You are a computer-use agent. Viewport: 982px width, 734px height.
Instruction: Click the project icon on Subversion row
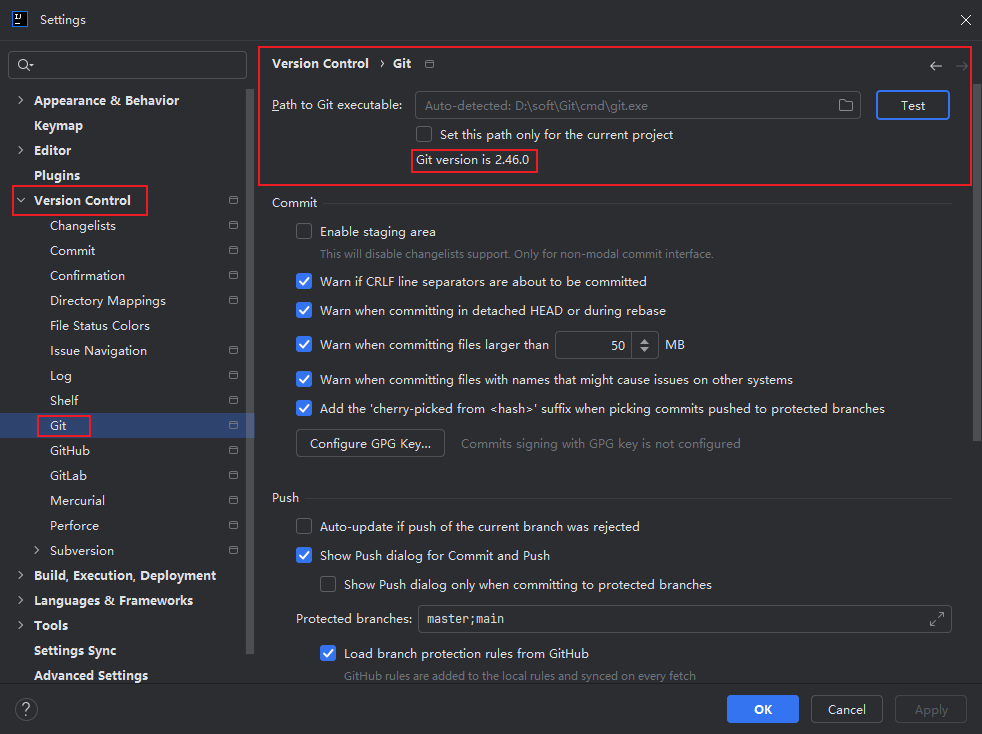click(234, 550)
